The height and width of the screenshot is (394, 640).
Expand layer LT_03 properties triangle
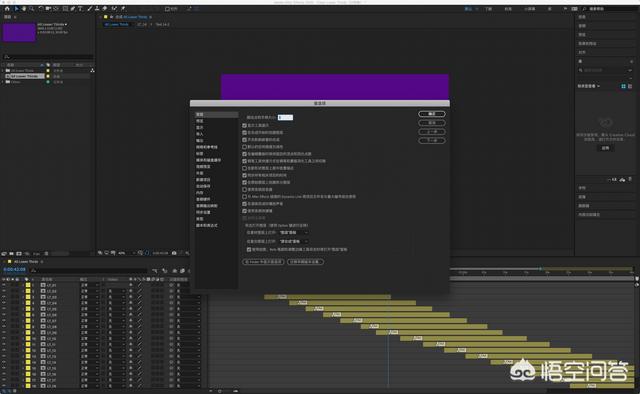23,297
